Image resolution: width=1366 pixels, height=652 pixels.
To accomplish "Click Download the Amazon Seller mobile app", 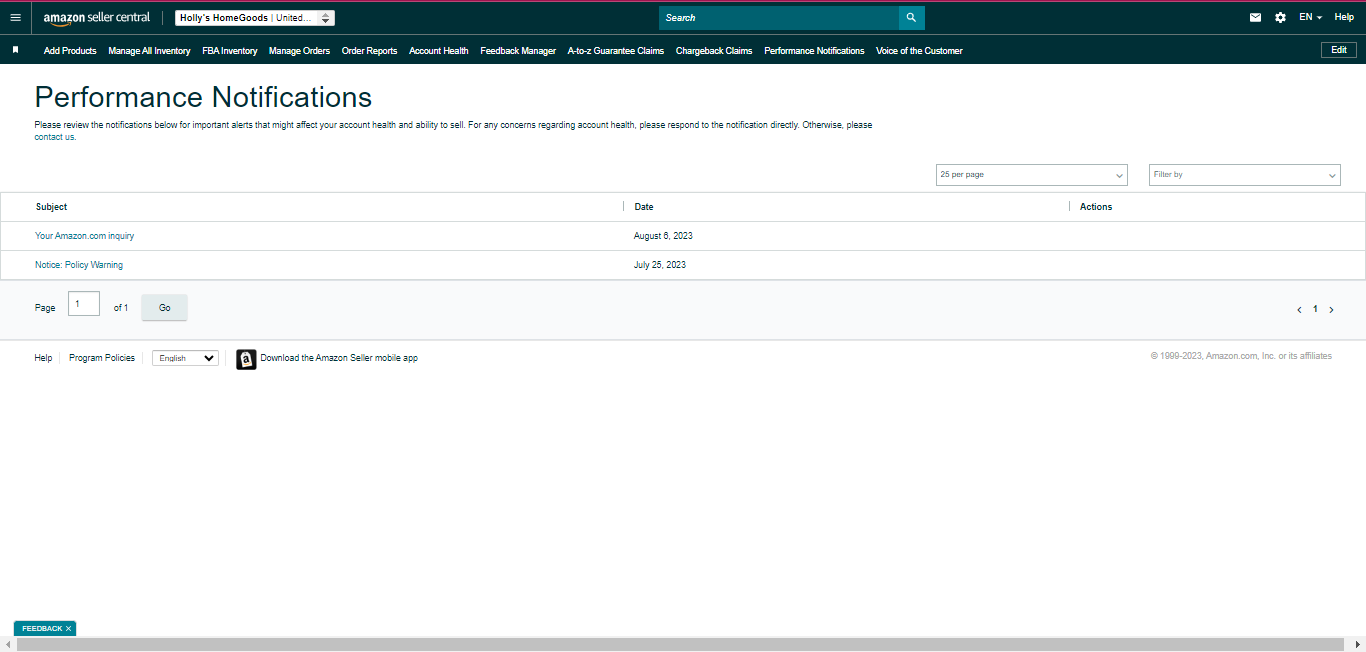I will pyautogui.click(x=339, y=358).
